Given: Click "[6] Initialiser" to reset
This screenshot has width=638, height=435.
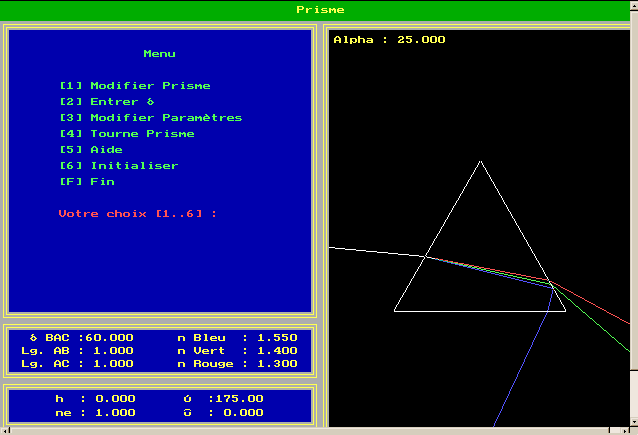Looking at the screenshot, I should [119, 166].
